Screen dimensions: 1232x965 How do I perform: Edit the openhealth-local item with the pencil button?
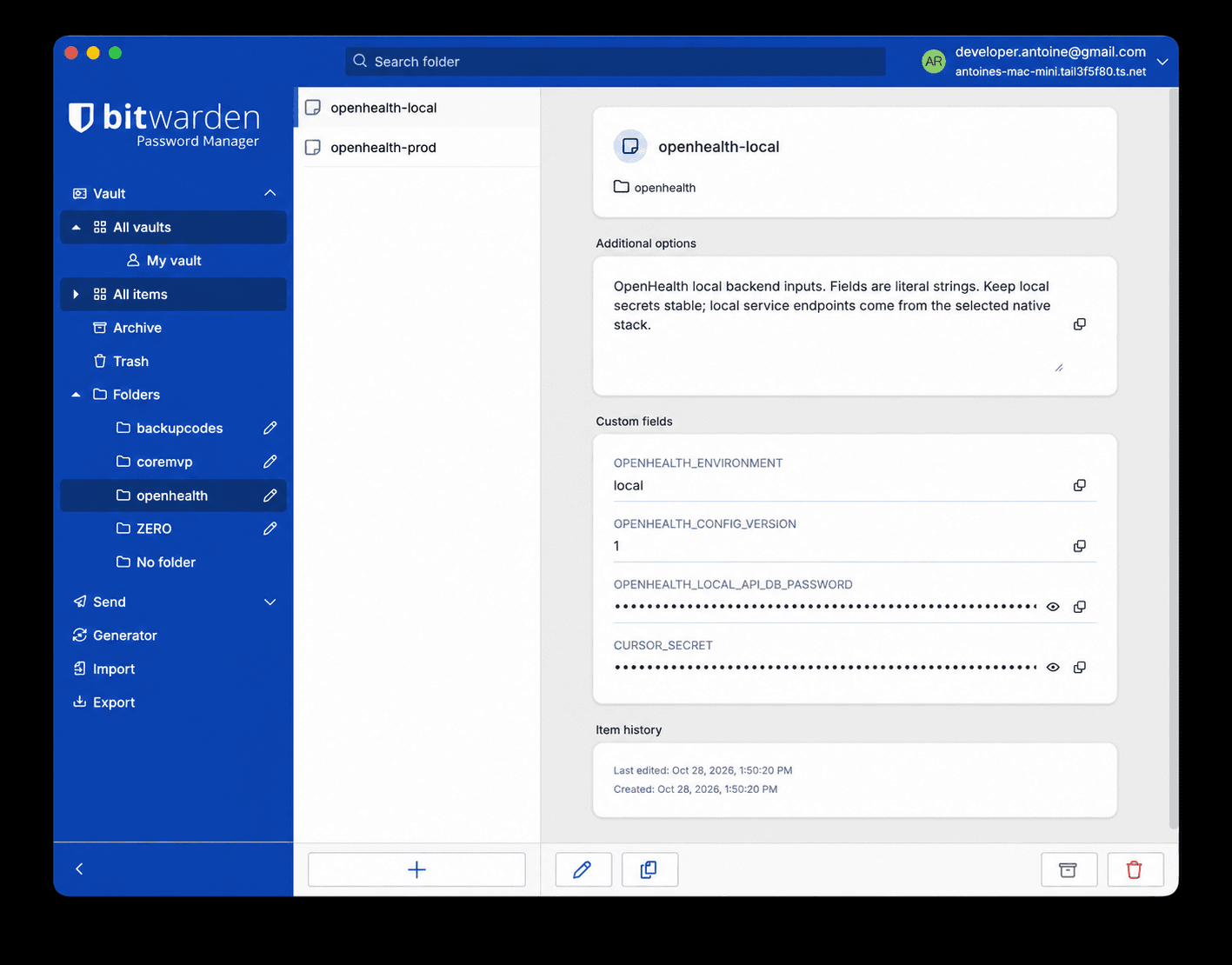point(583,869)
